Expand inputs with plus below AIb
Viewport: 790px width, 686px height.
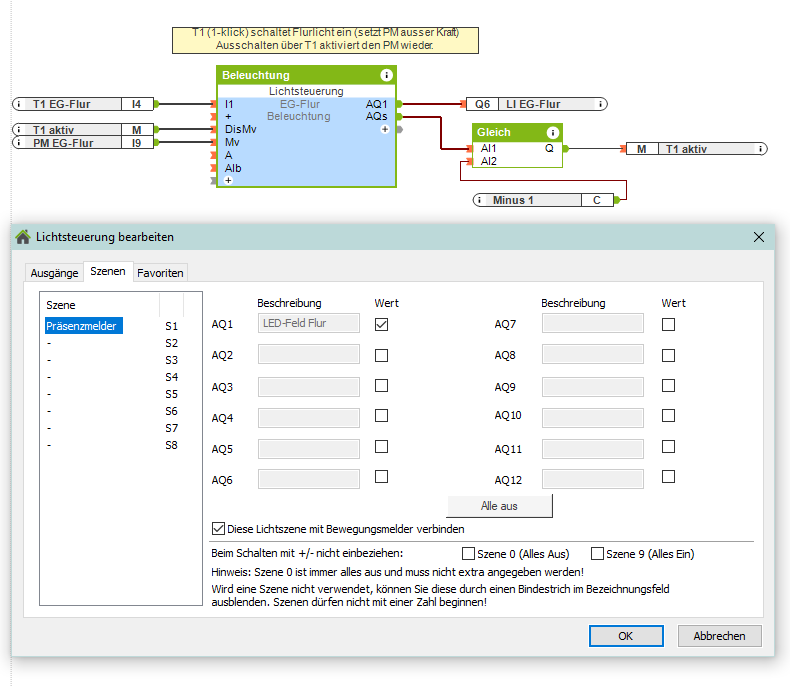tap(228, 181)
